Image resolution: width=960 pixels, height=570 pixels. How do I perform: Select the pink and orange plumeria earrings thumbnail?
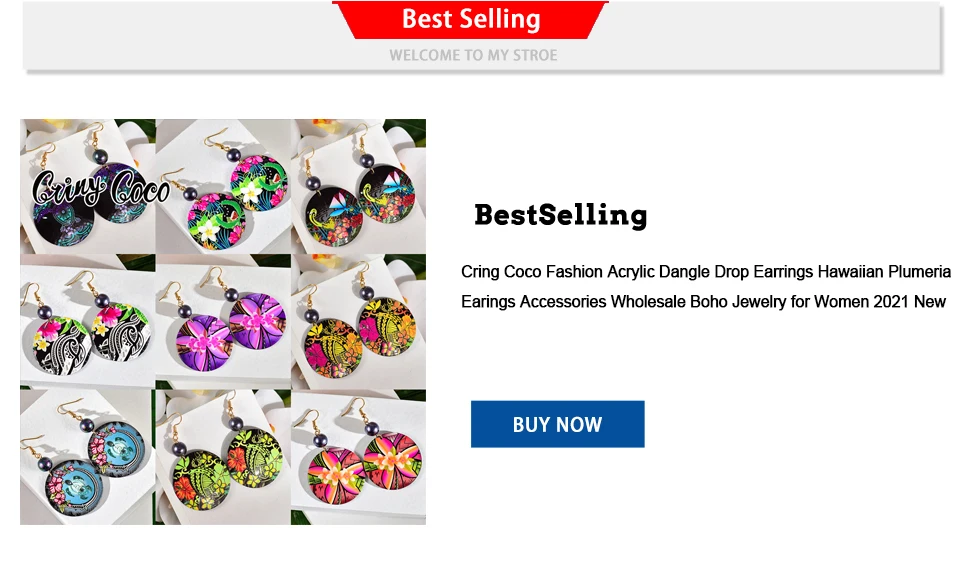pos(359,457)
